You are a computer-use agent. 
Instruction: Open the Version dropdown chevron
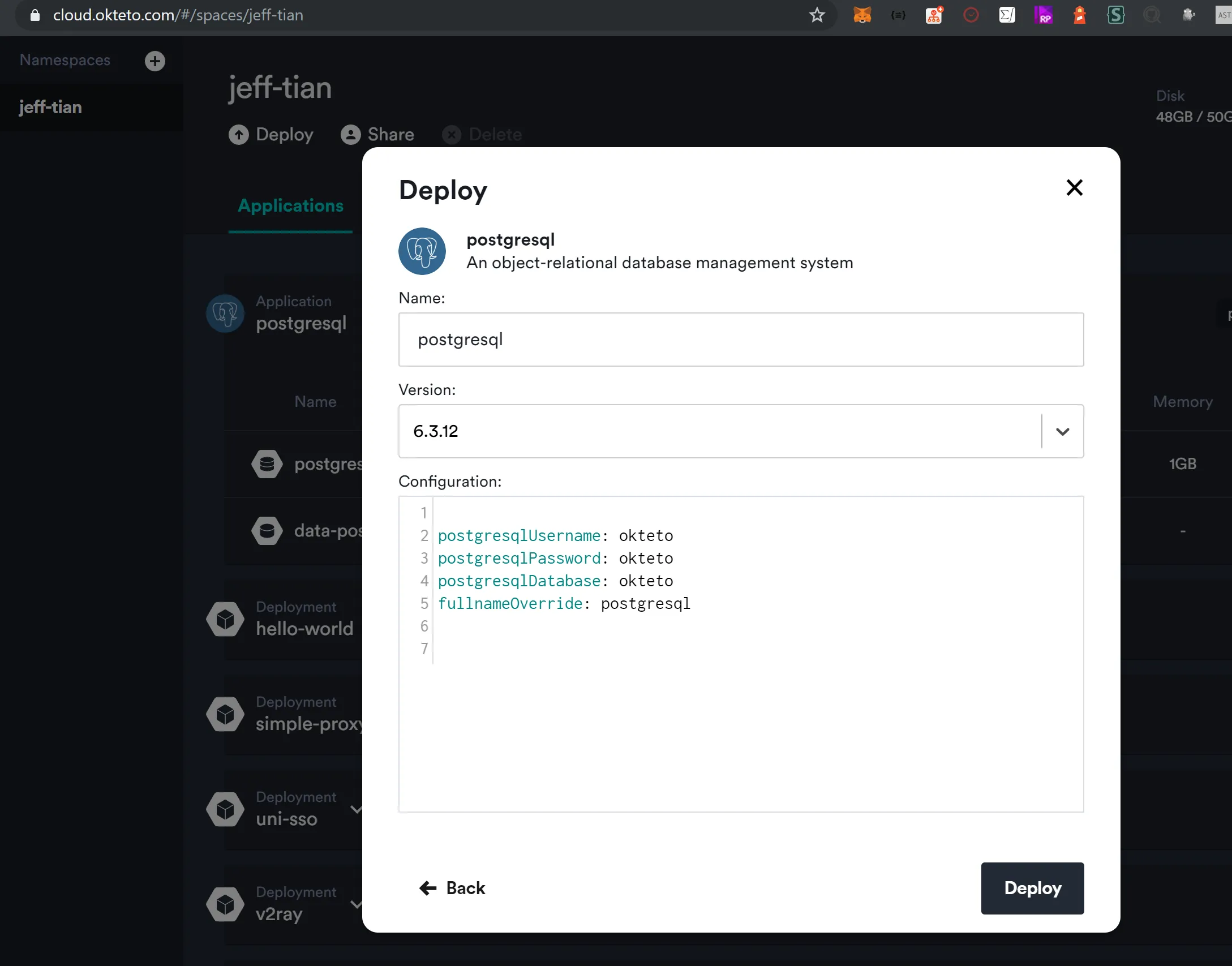(x=1062, y=431)
